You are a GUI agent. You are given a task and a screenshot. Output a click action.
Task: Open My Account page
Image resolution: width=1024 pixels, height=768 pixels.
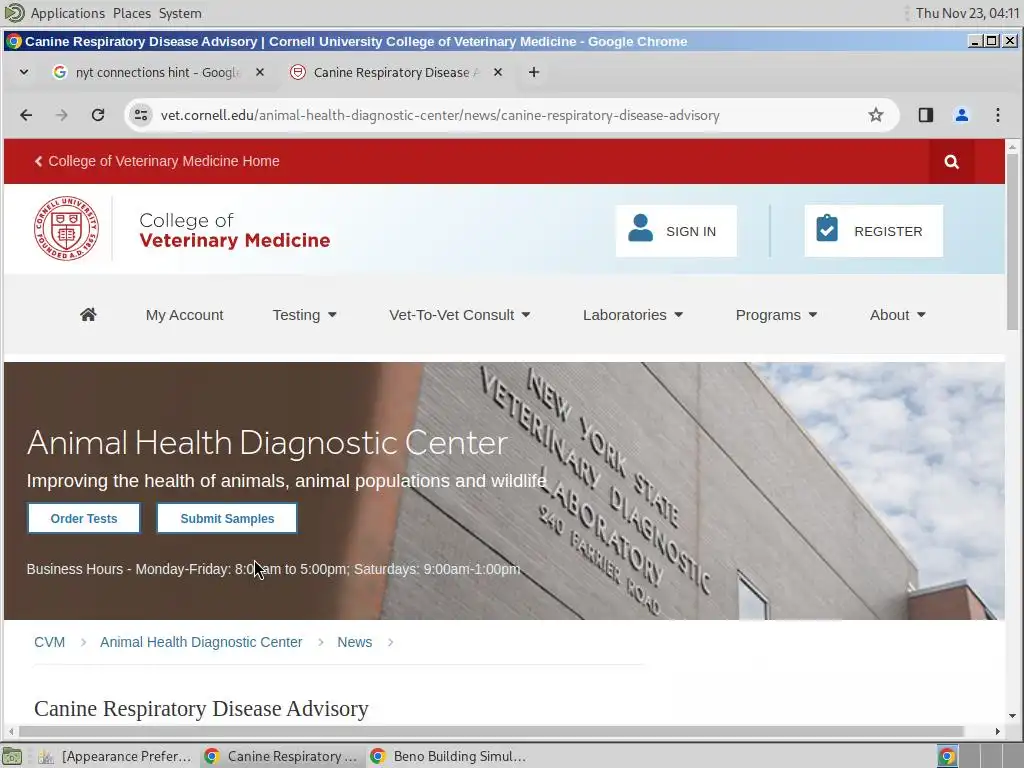point(184,315)
